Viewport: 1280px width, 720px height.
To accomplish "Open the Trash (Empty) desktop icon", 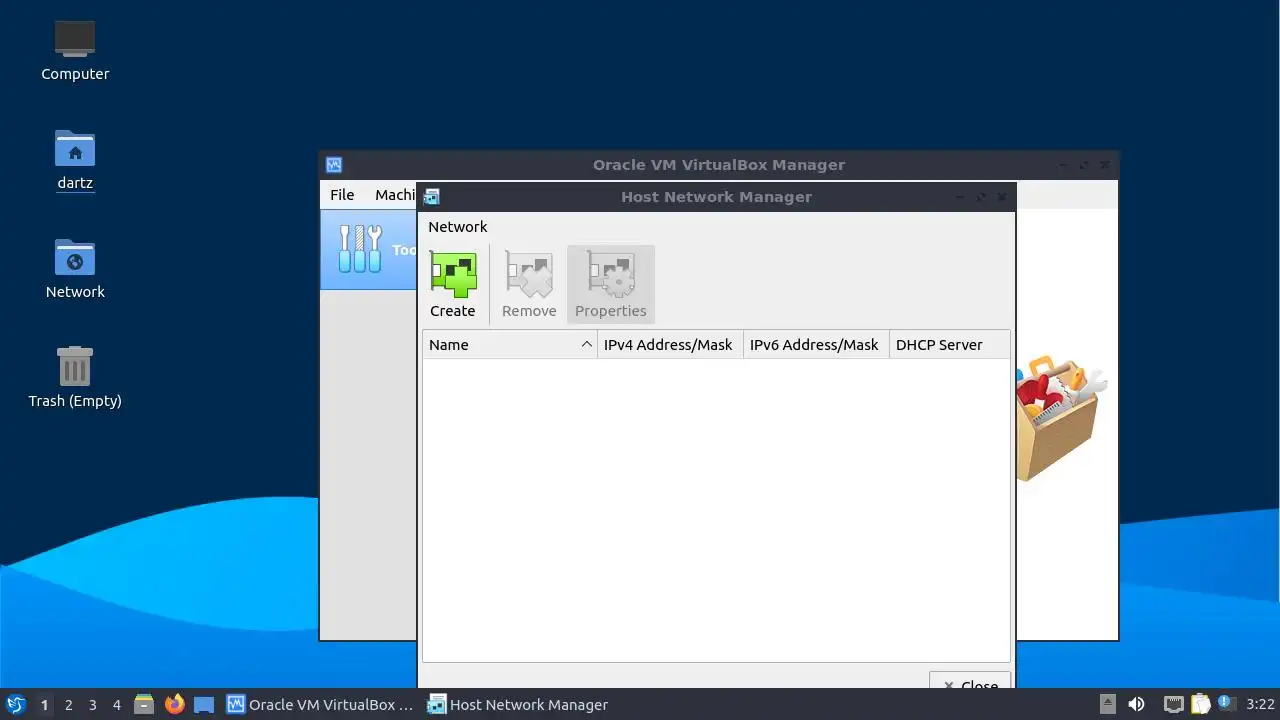I will (x=75, y=378).
